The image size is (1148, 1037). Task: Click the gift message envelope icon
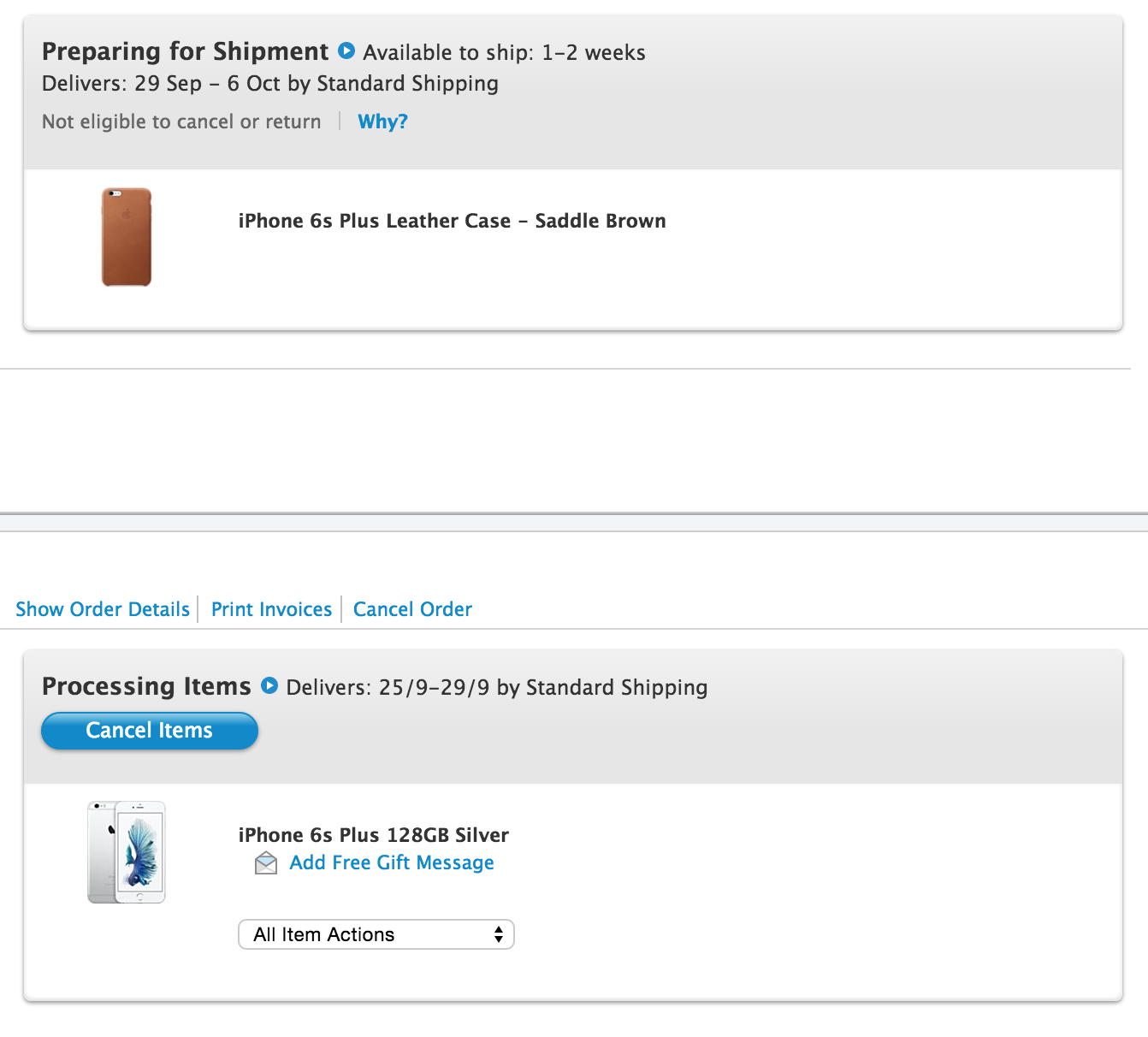coord(266,863)
